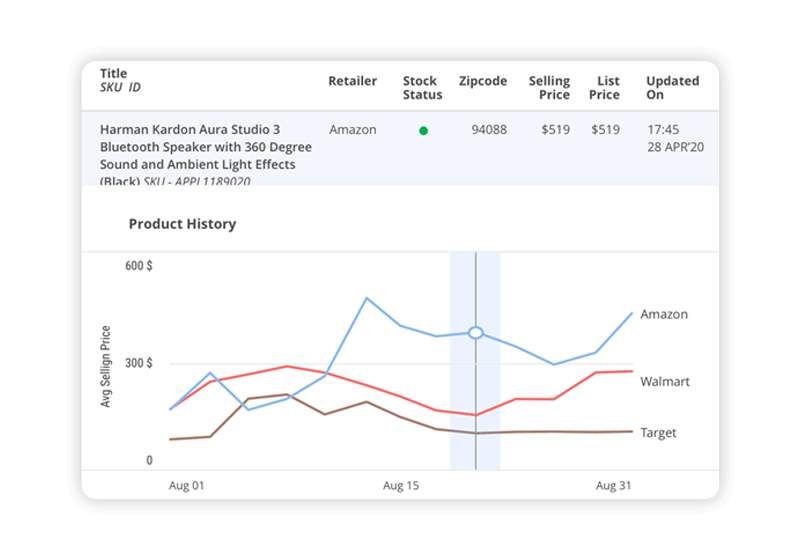Click the Aug 01 axis label
Screen dimensions: 800x560
(x=186, y=486)
